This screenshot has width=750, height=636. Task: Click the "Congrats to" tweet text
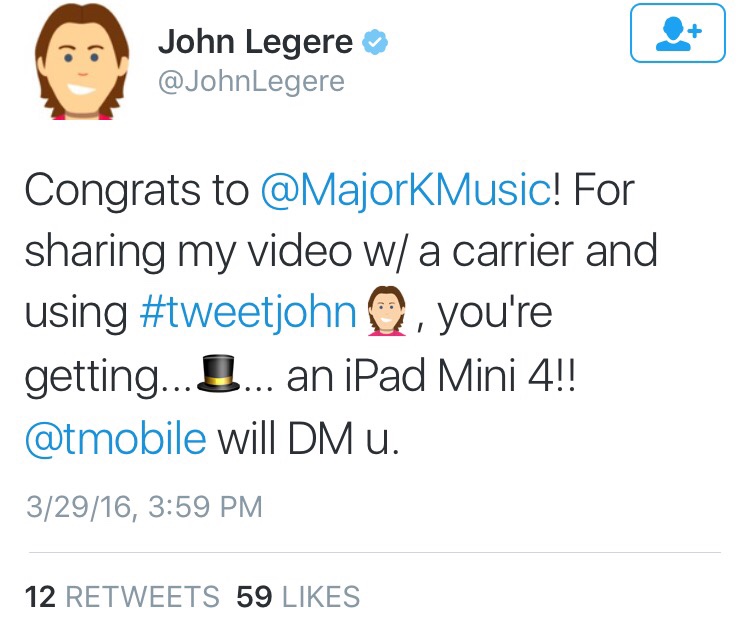pyautogui.click(x=137, y=191)
